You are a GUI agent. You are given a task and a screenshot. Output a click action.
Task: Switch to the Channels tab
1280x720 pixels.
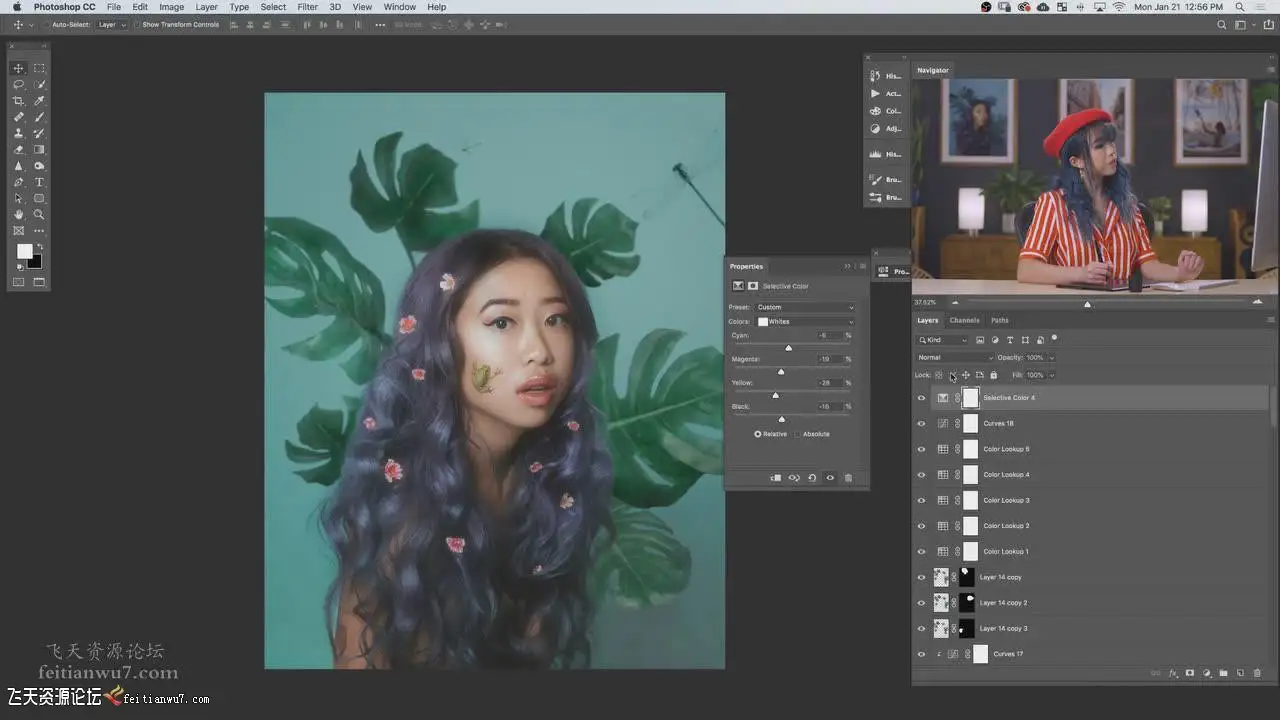point(964,320)
